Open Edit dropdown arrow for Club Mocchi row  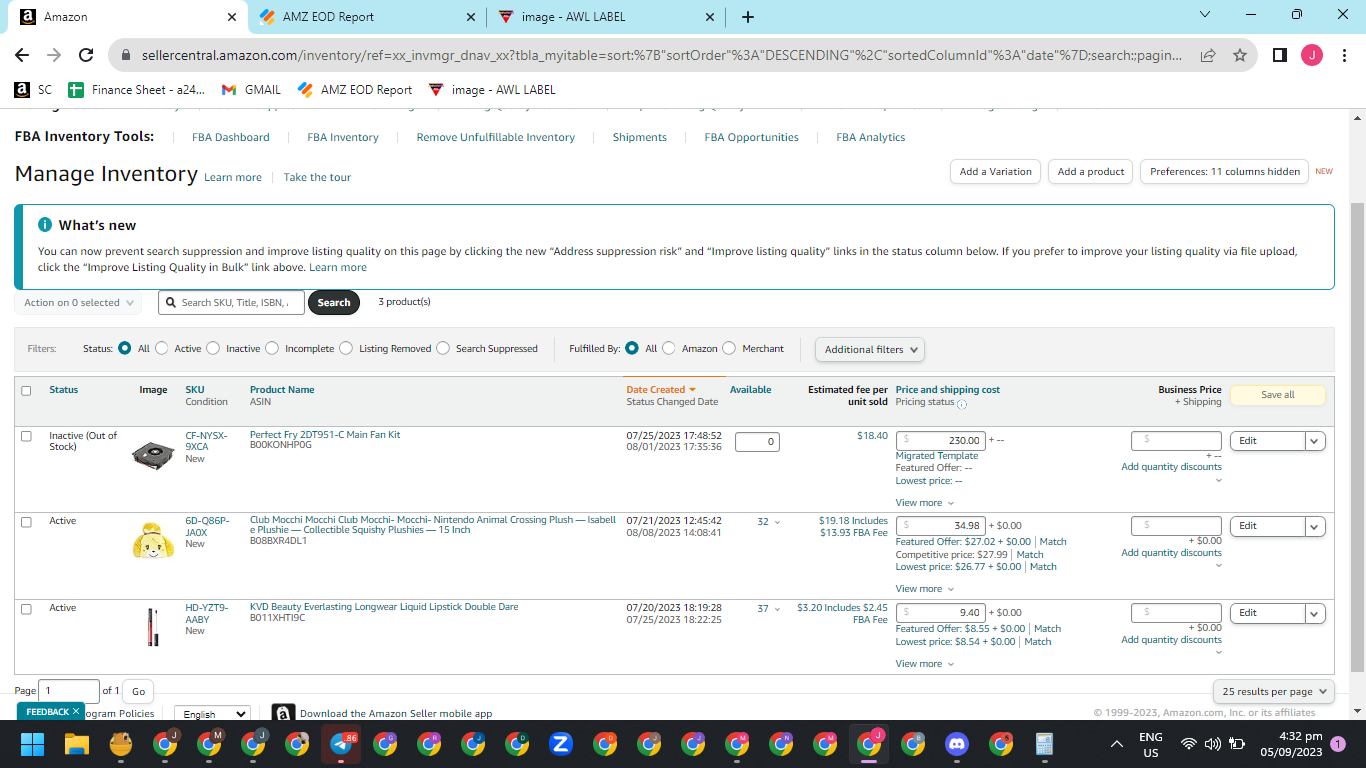click(1315, 526)
